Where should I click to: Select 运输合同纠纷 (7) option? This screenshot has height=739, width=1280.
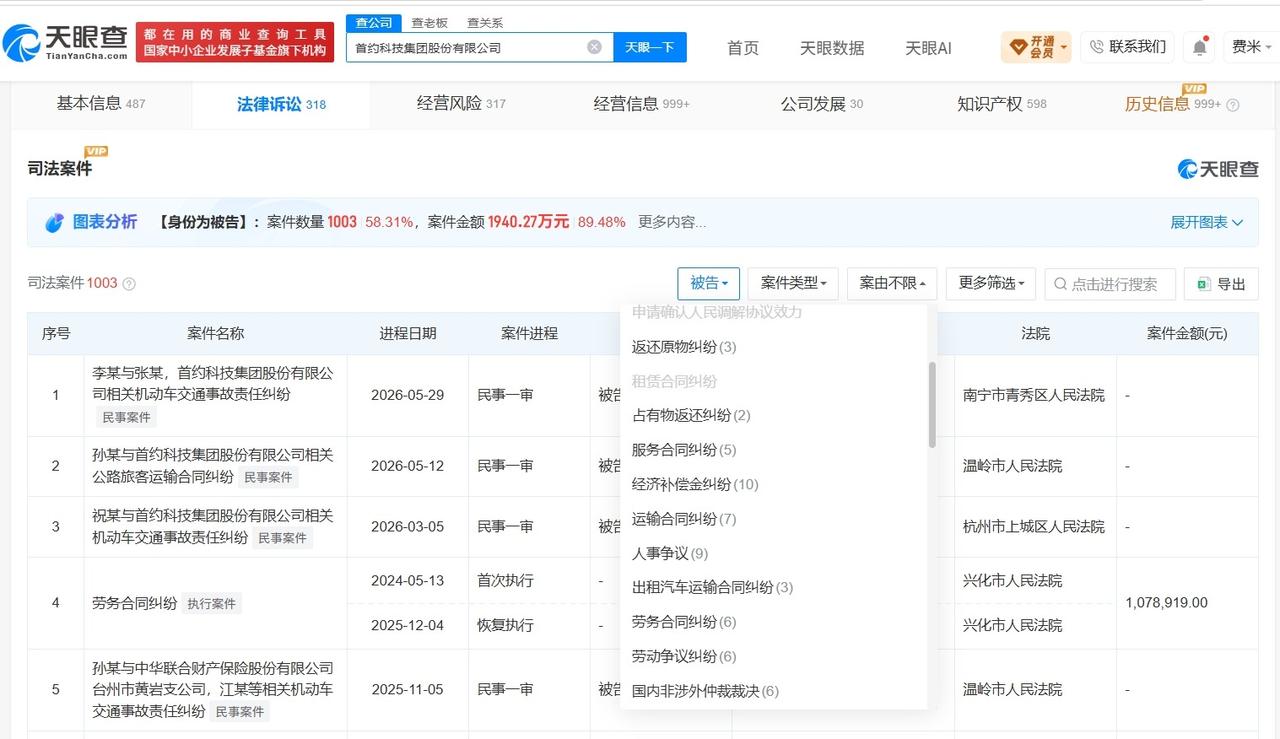pos(684,519)
